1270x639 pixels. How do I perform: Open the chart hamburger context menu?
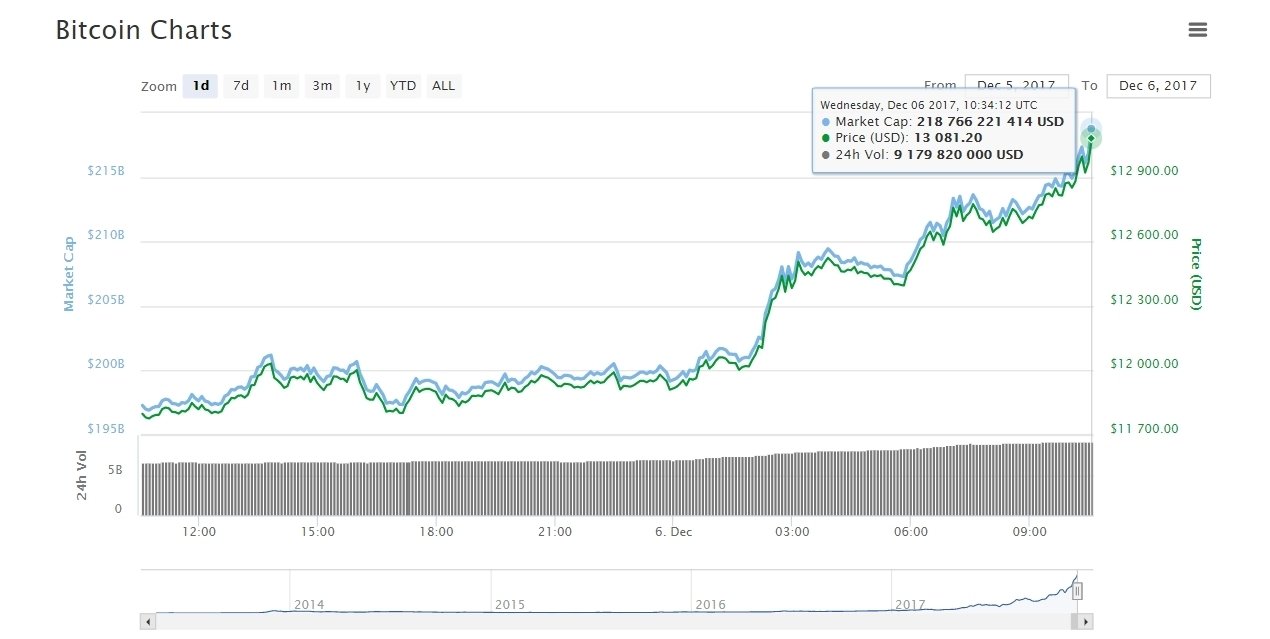[x=1198, y=30]
